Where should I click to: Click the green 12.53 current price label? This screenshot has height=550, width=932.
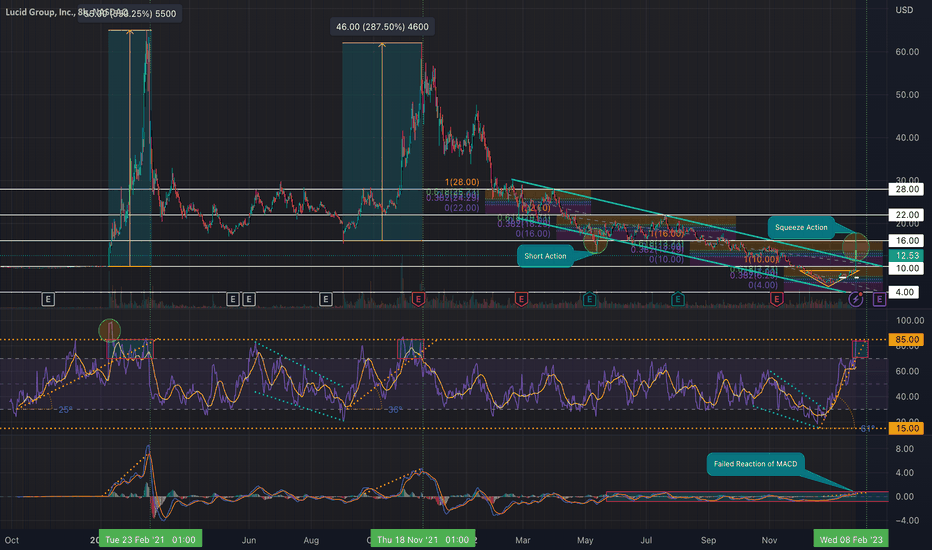907,255
